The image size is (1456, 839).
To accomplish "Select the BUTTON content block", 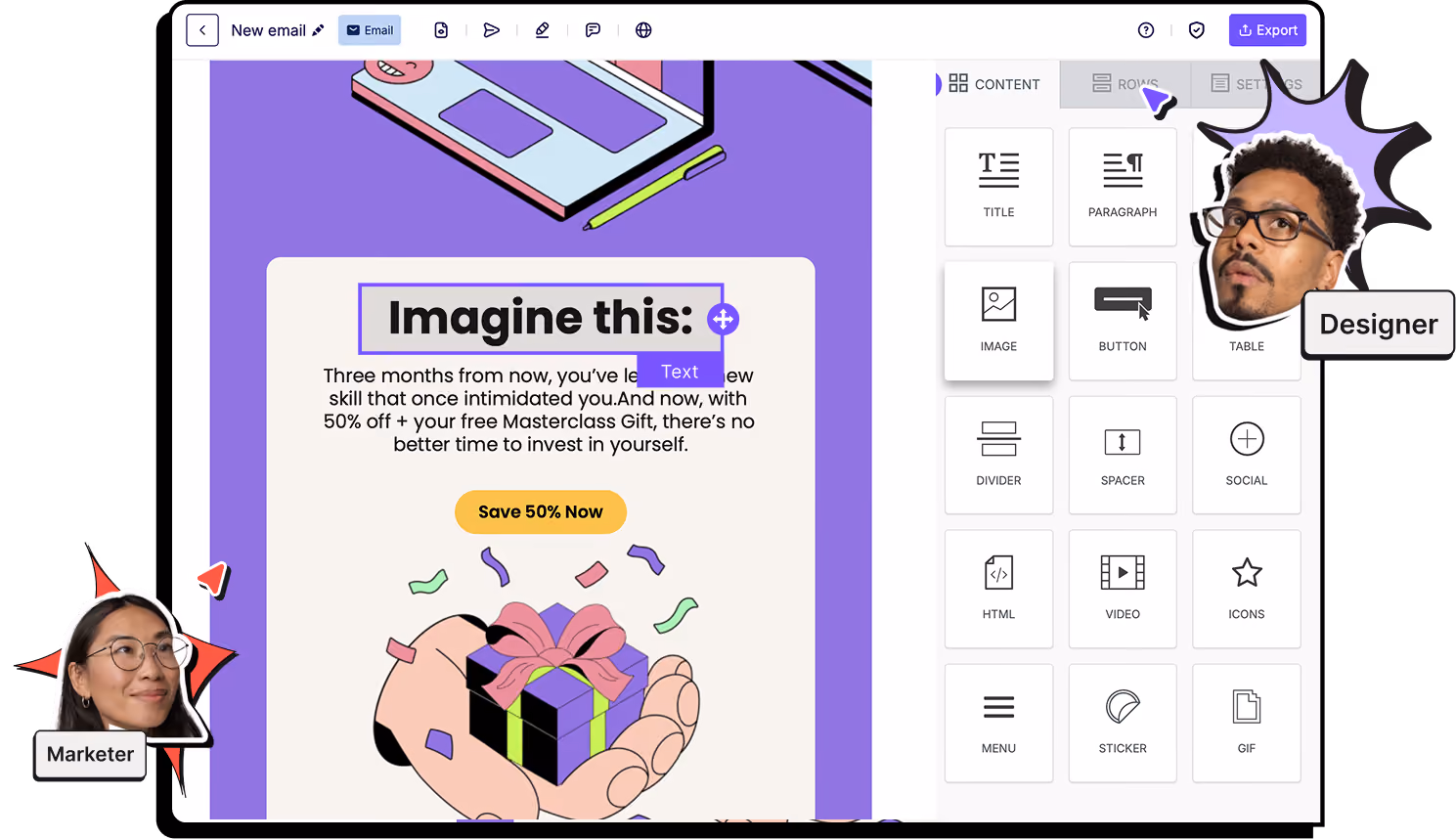I will click(1123, 321).
